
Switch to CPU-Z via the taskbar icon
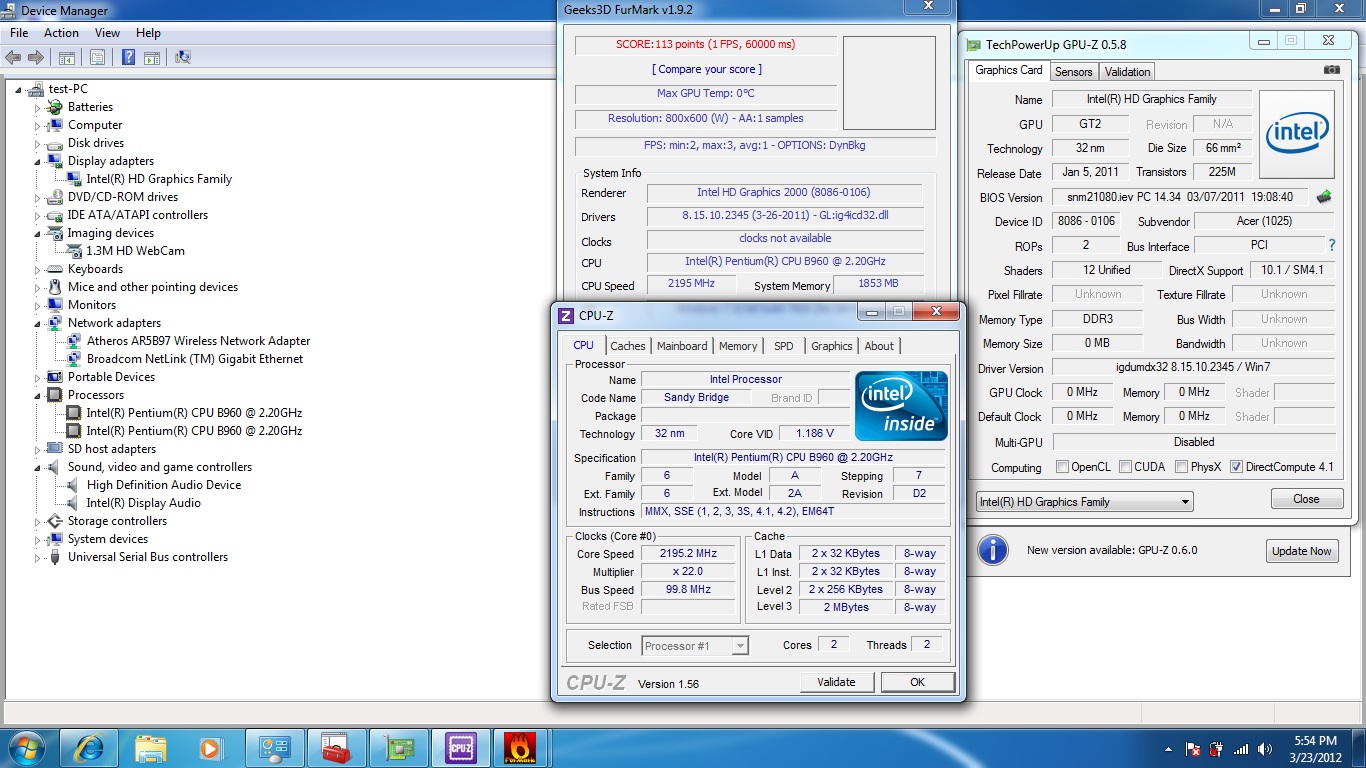[x=459, y=748]
